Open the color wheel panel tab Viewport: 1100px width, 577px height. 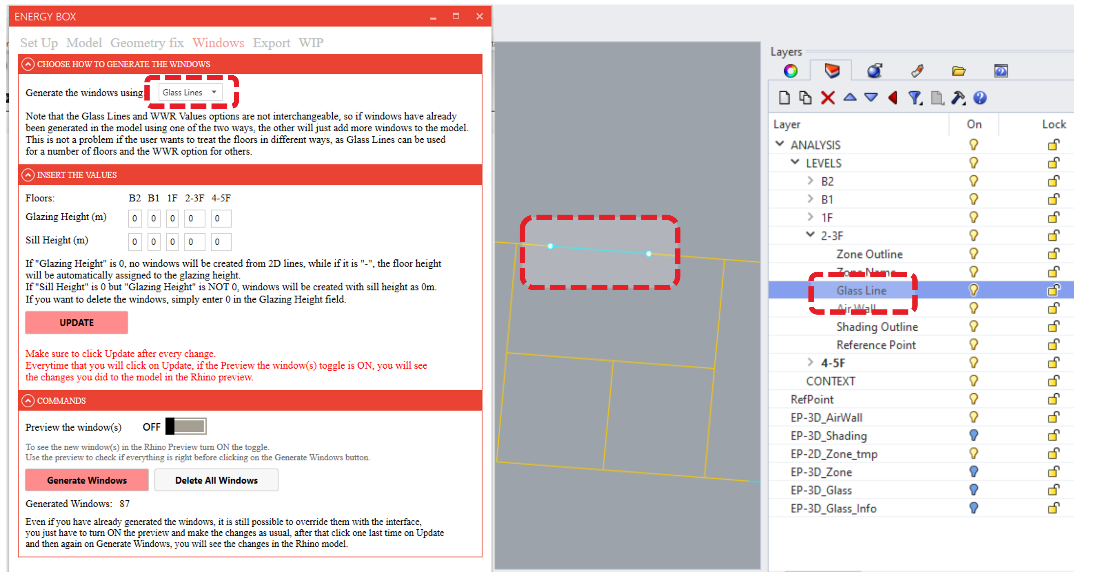tap(790, 71)
